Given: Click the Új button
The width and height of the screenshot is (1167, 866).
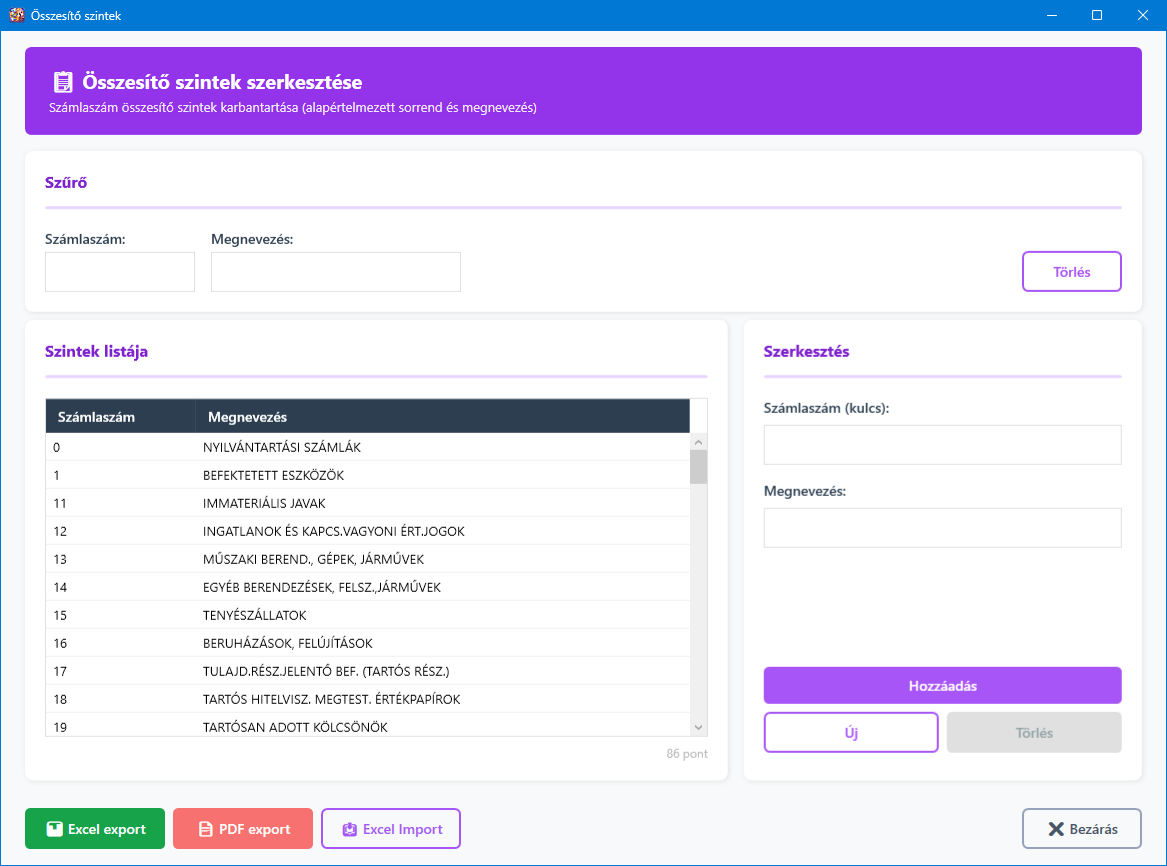Looking at the screenshot, I should (x=851, y=733).
